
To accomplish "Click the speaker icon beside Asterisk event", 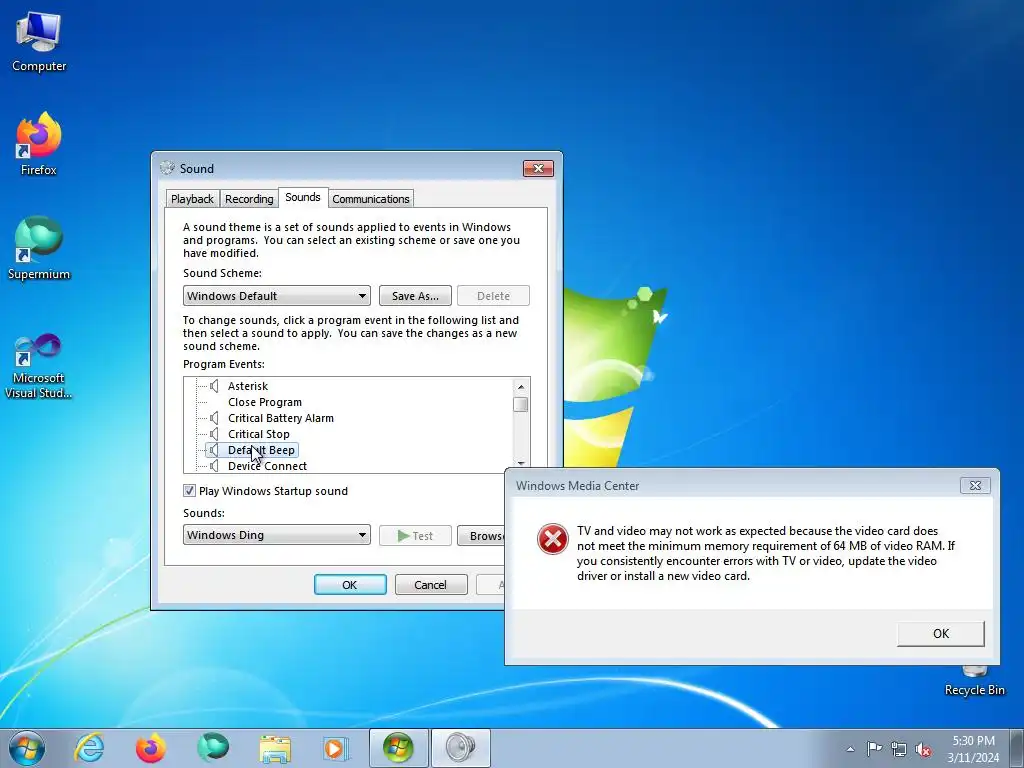I will tap(214, 386).
